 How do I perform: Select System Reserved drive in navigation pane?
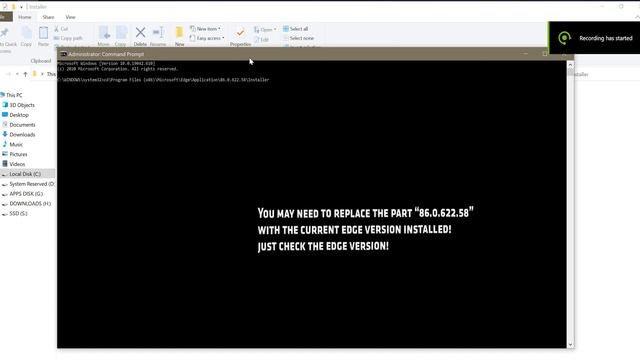(x=28, y=184)
